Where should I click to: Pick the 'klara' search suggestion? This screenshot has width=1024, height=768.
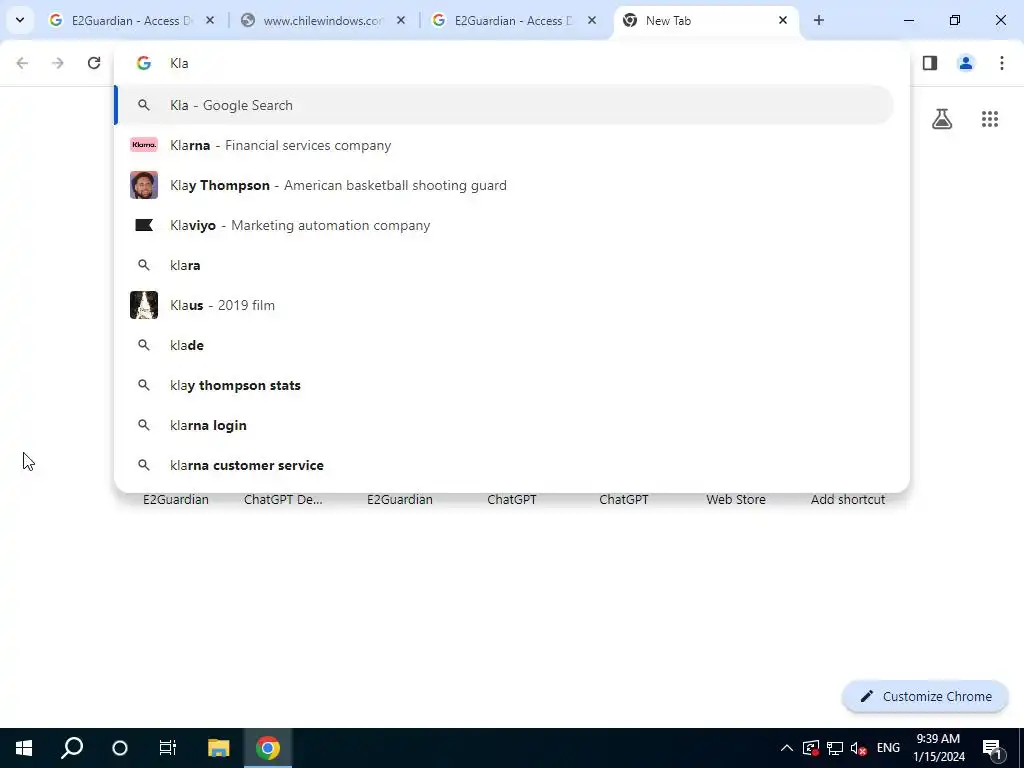pyautogui.click(x=504, y=265)
